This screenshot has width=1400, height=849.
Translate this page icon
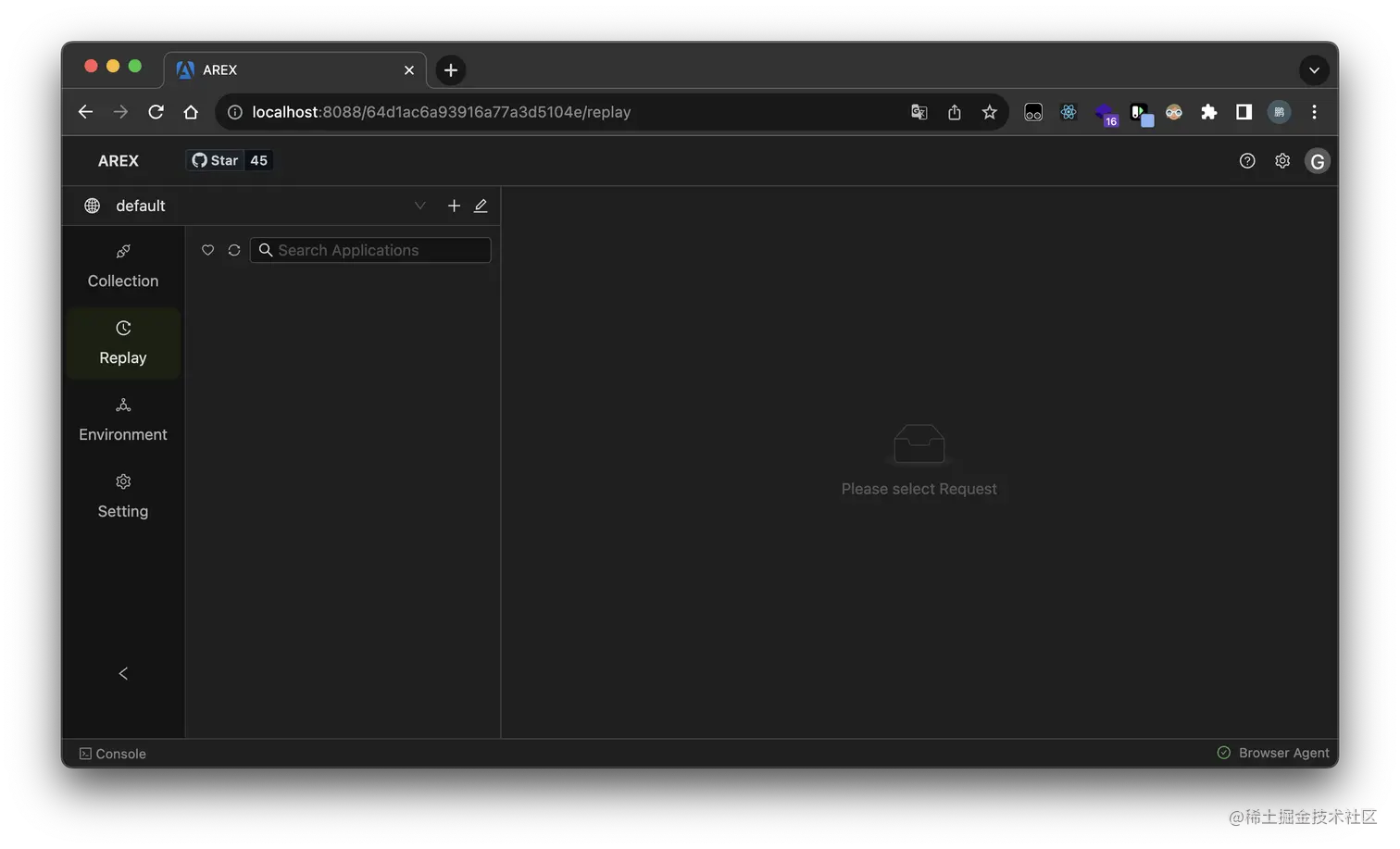tap(919, 112)
